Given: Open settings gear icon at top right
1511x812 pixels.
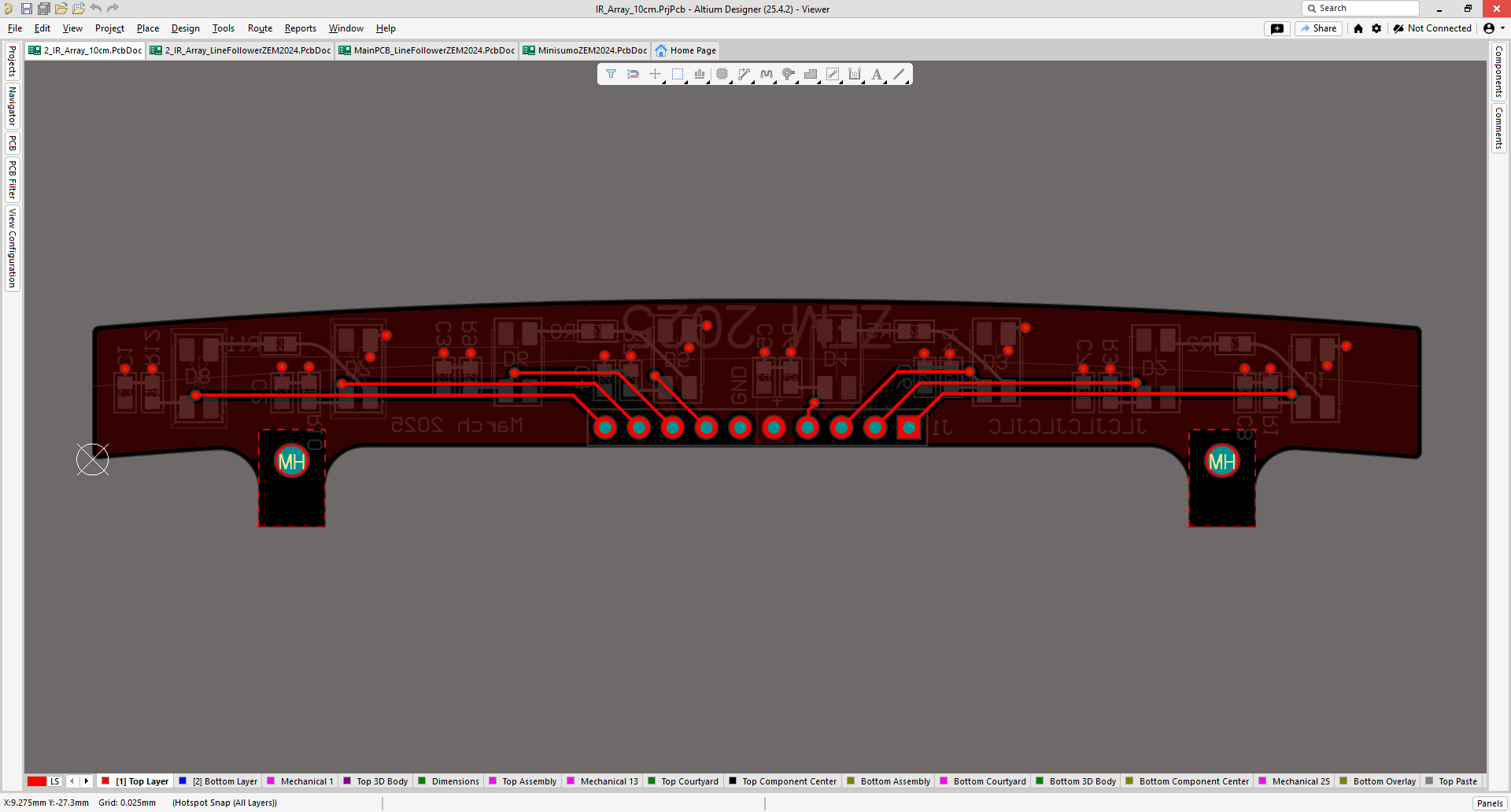Looking at the screenshot, I should click(x=1376, y=28).
